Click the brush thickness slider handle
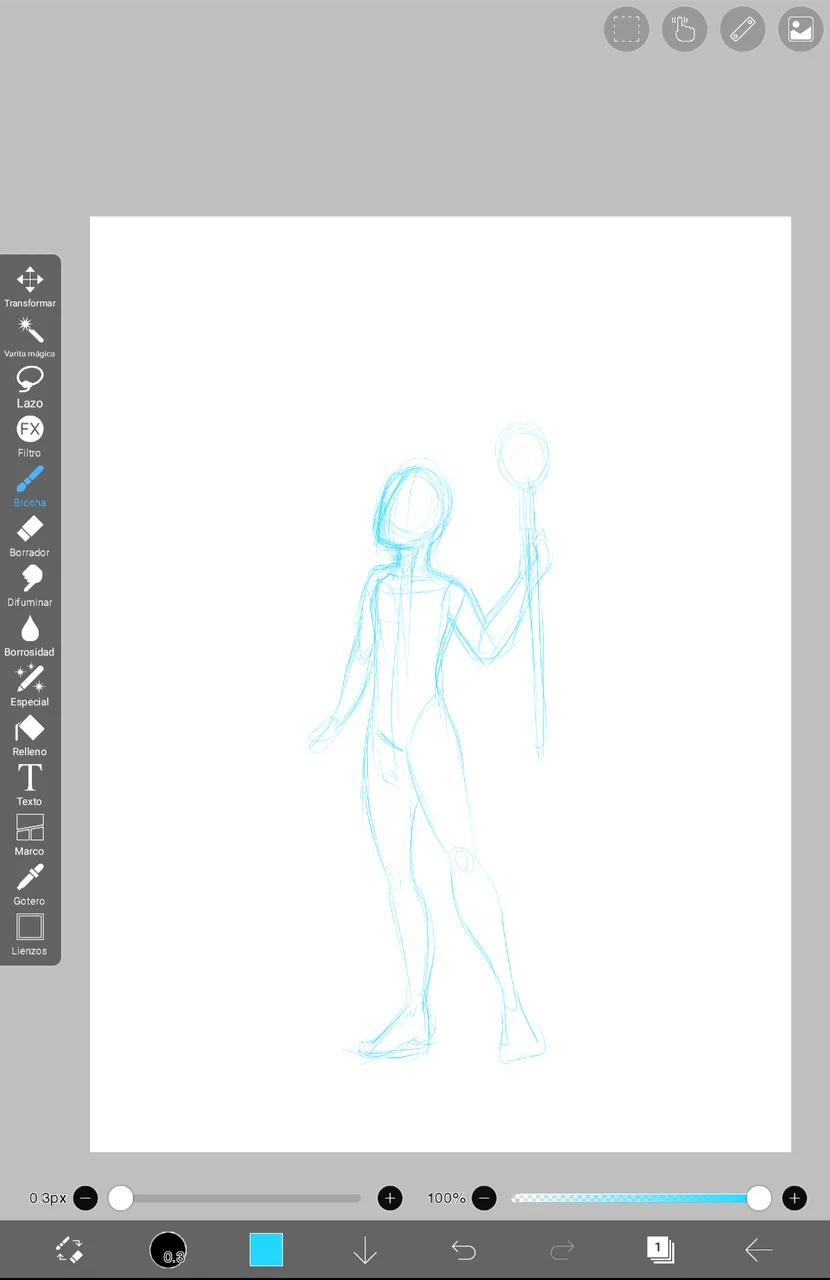 (x=121, y=1198)
